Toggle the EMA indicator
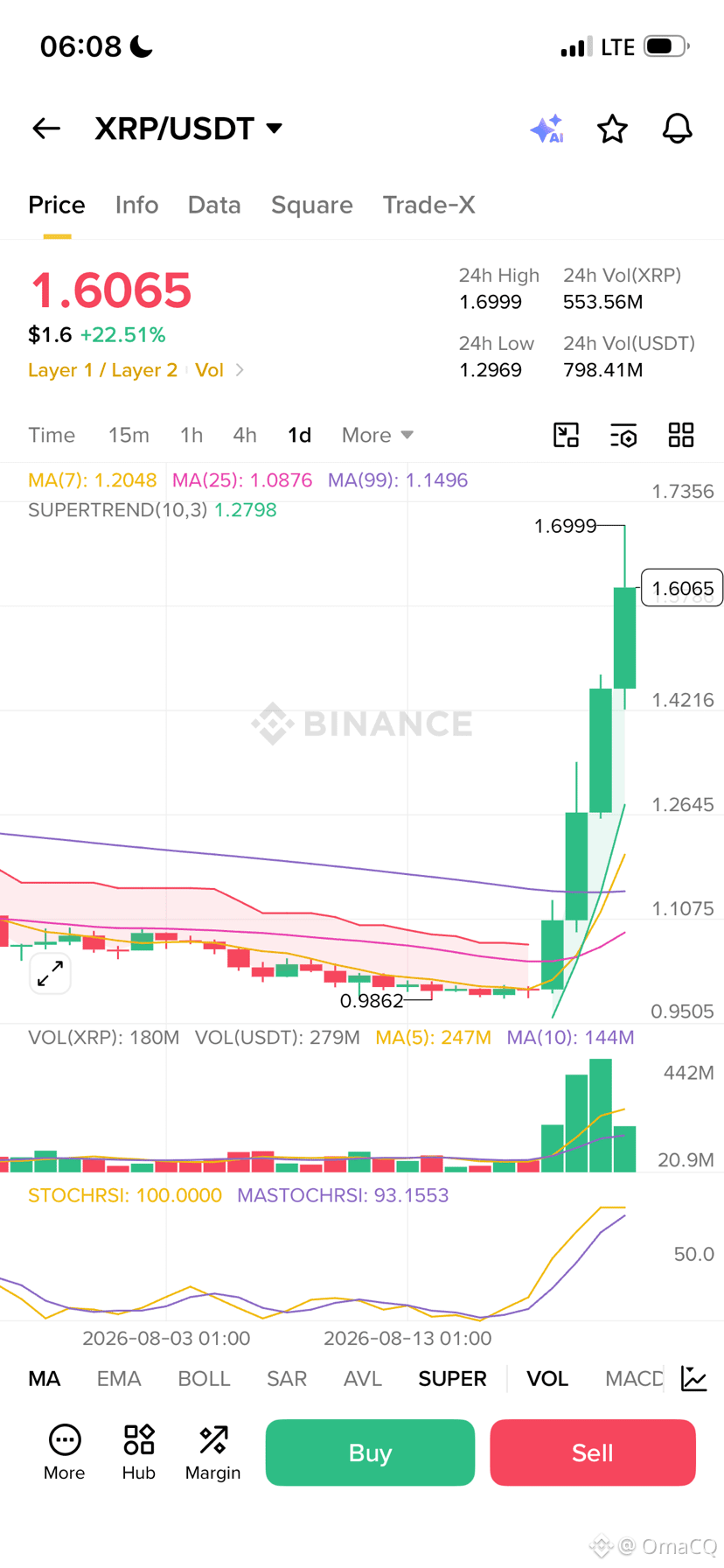724x1568 pixels. (119, 1379)
